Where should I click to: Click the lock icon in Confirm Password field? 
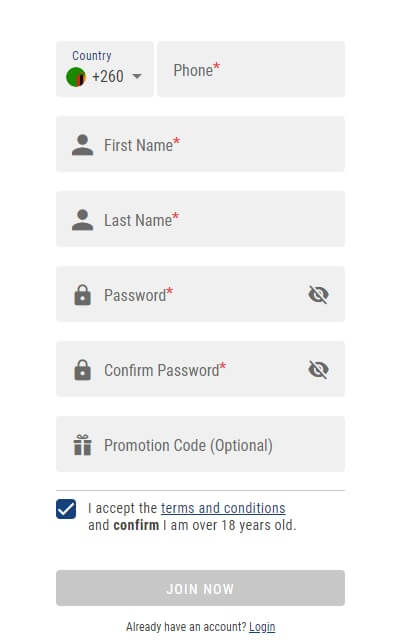coord(82,369)
